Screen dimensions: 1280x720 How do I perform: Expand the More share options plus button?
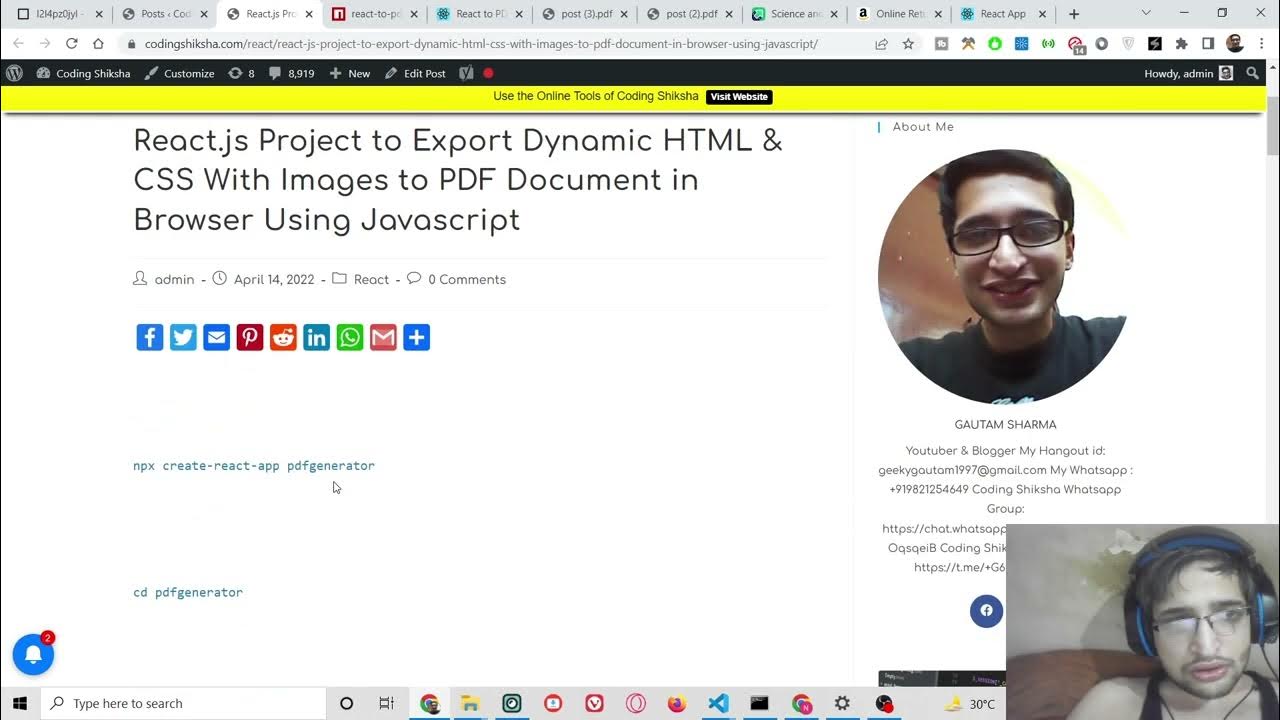[416, 337]
